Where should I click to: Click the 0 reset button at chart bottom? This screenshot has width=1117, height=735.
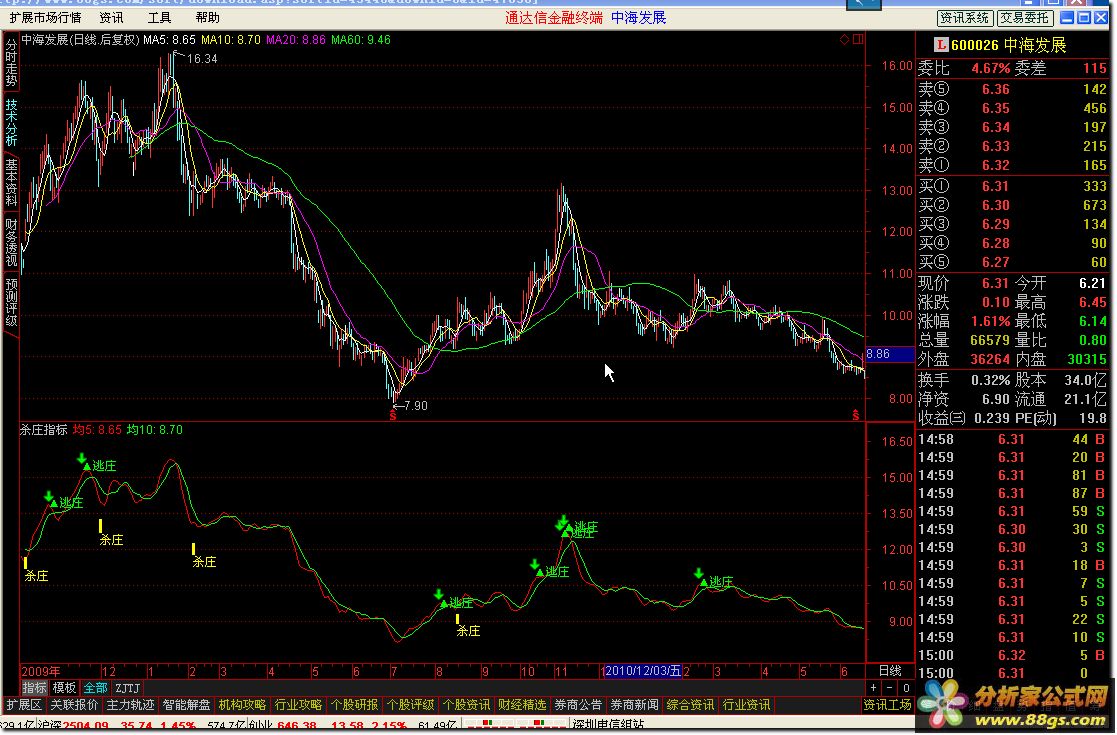pos(905,688)
